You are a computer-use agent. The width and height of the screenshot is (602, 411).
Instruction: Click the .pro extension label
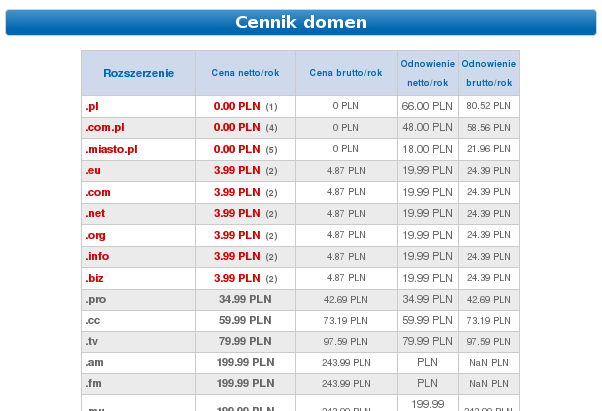coord(96,299)
